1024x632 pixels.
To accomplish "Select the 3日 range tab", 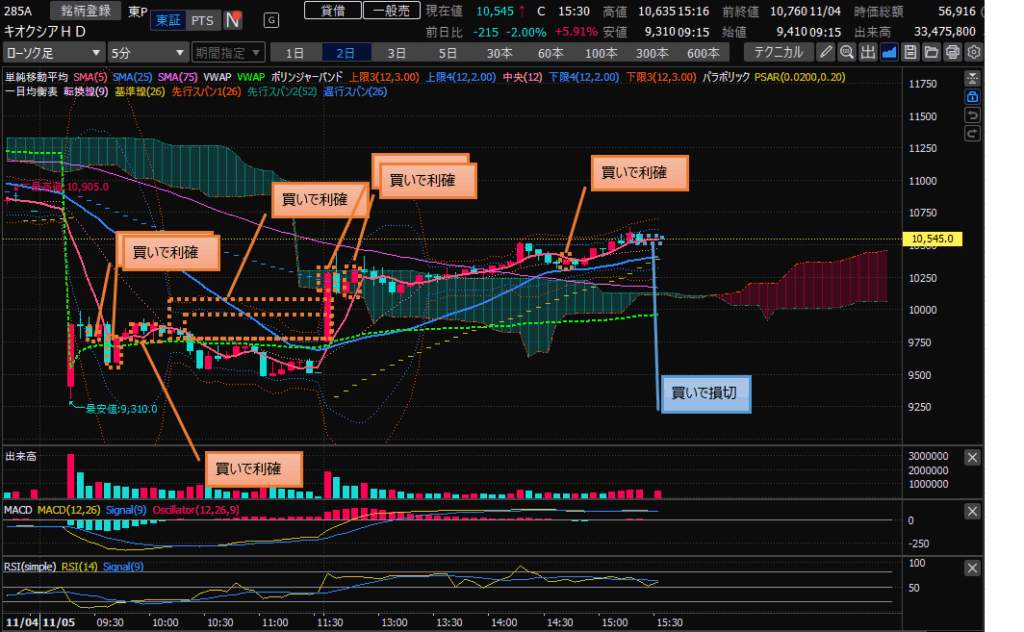I will tap(397, 52).
